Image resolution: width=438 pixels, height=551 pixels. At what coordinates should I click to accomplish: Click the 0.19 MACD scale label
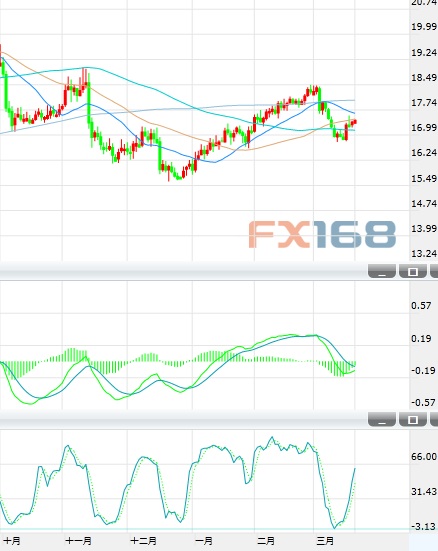(421, 339)
